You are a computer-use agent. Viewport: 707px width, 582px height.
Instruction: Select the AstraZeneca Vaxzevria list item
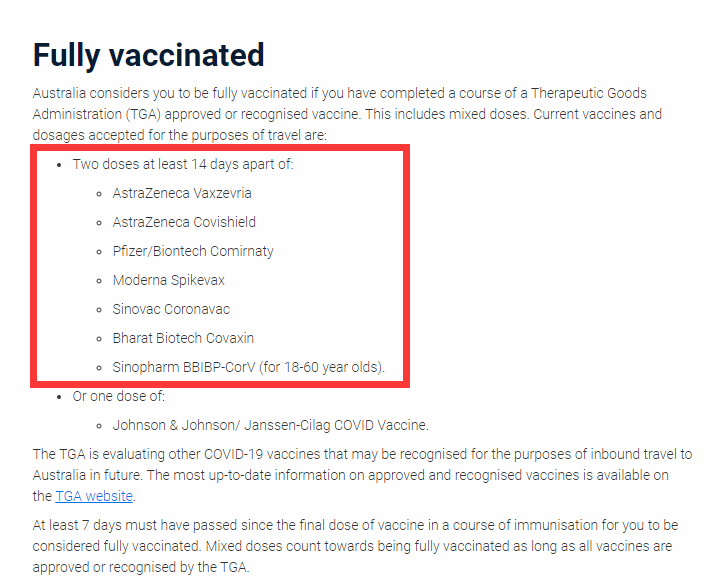(x=182, y=193)
